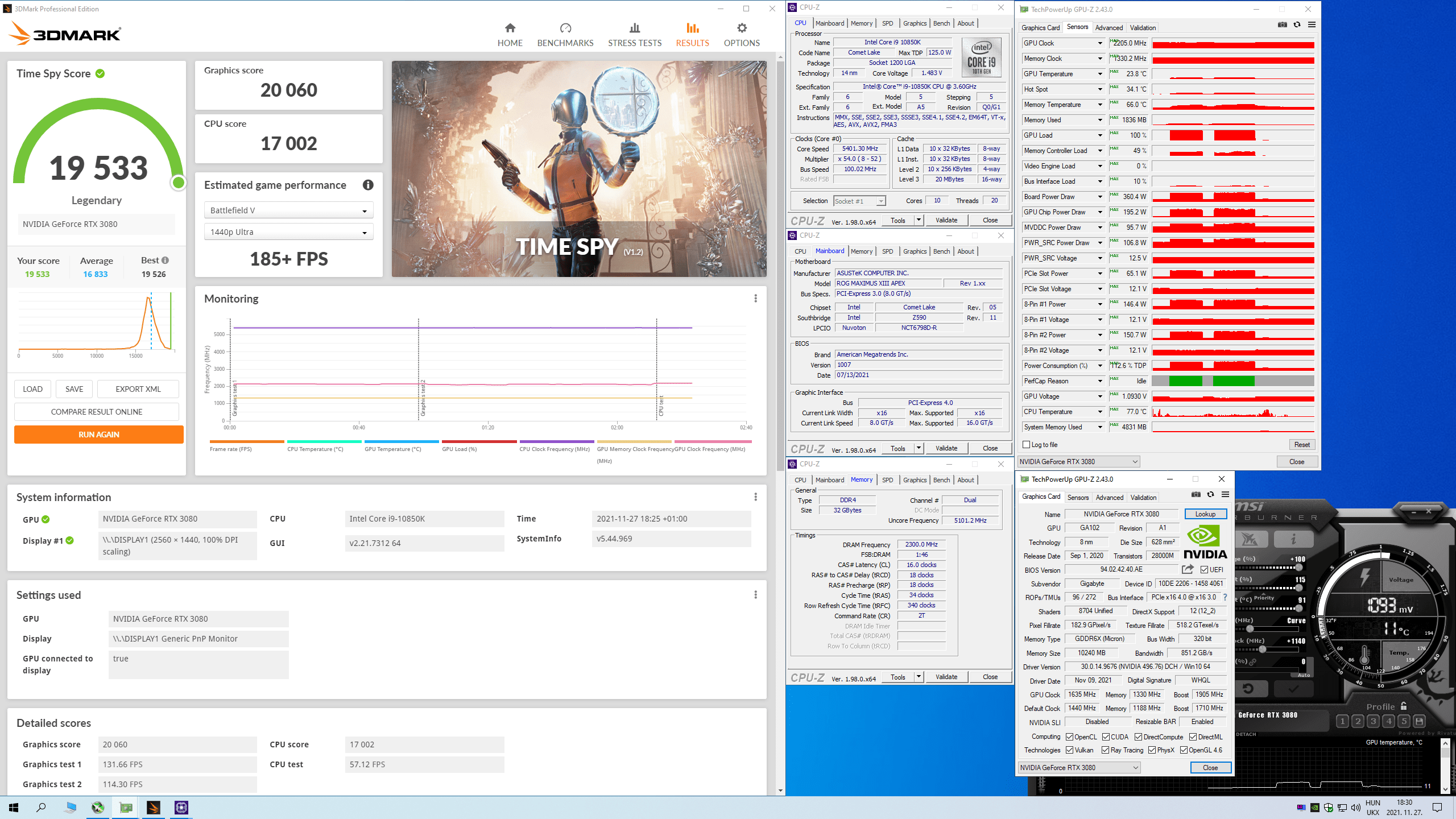Toggle Ray Tracing checkbox
Viewport: 1456px width, 819px height.
[1105, 750]
